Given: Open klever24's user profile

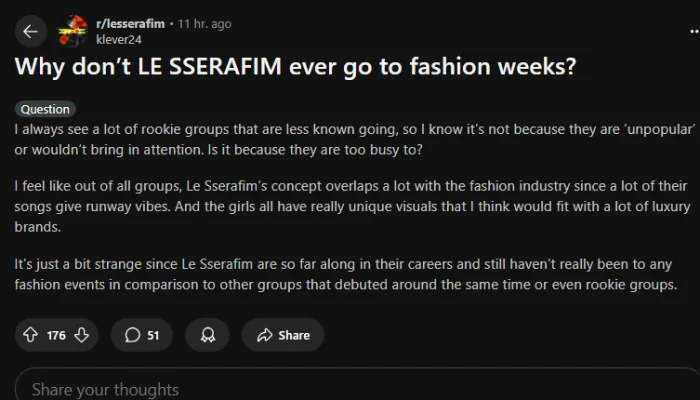Looking at the screenshot, I should [116, 39].
